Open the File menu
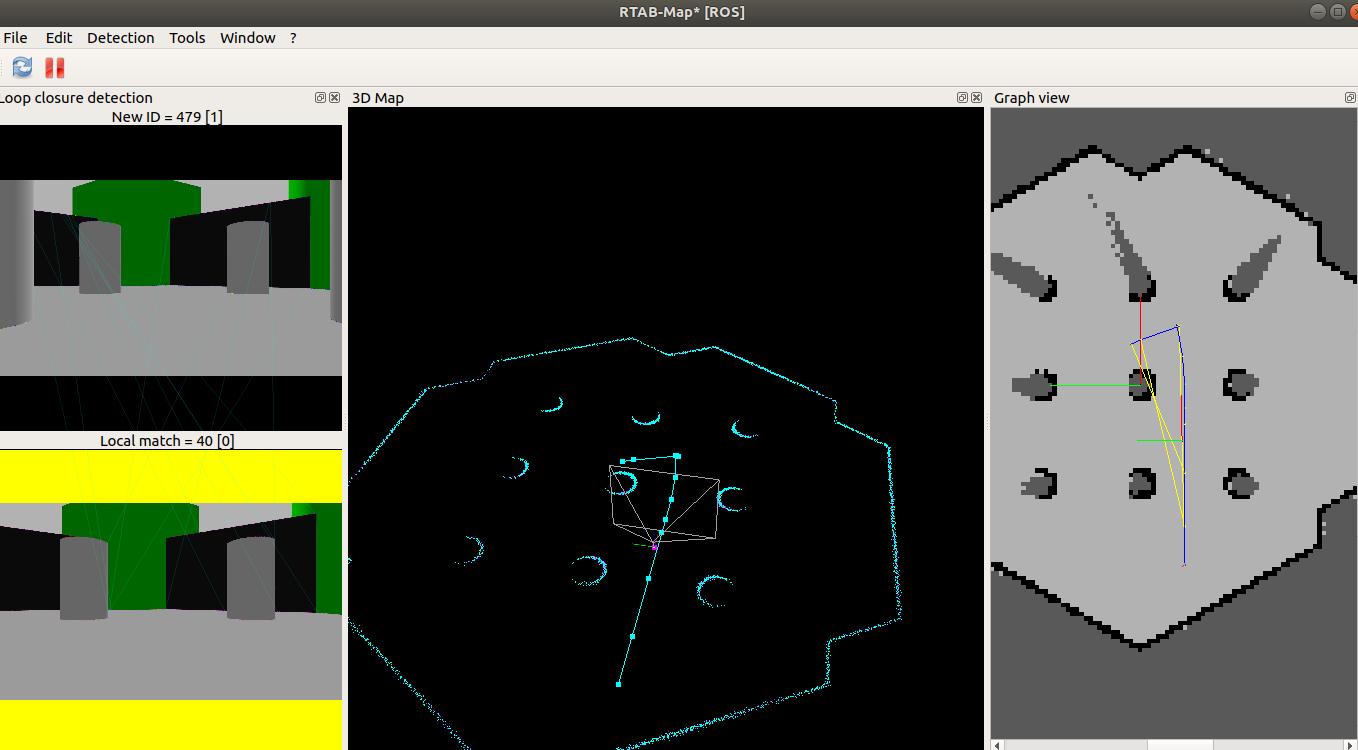The image size is (1358, 750). pyautogui.click(x=15, y=38)
